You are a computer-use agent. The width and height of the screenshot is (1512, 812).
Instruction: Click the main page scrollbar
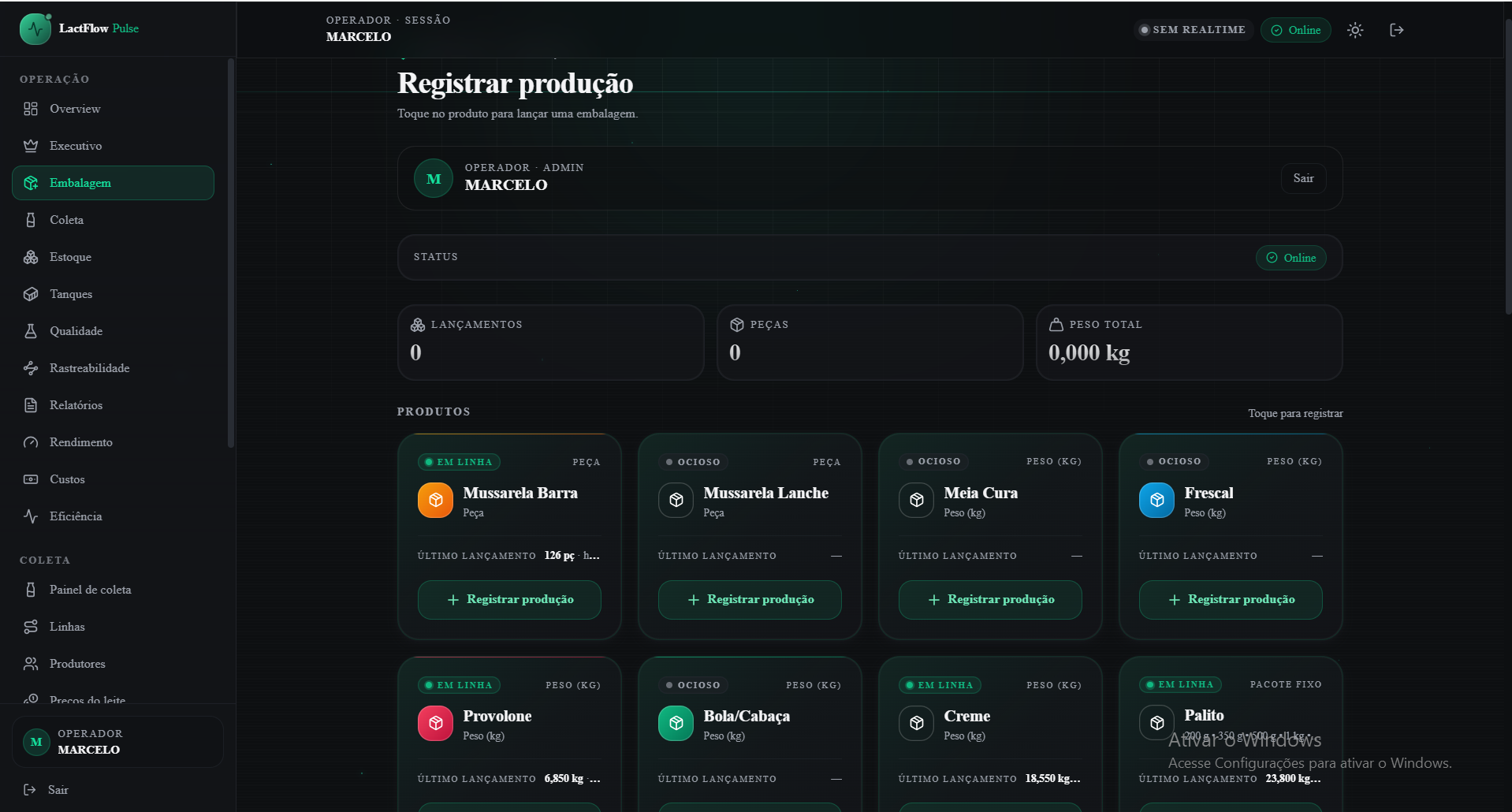tap(1508, 166)
